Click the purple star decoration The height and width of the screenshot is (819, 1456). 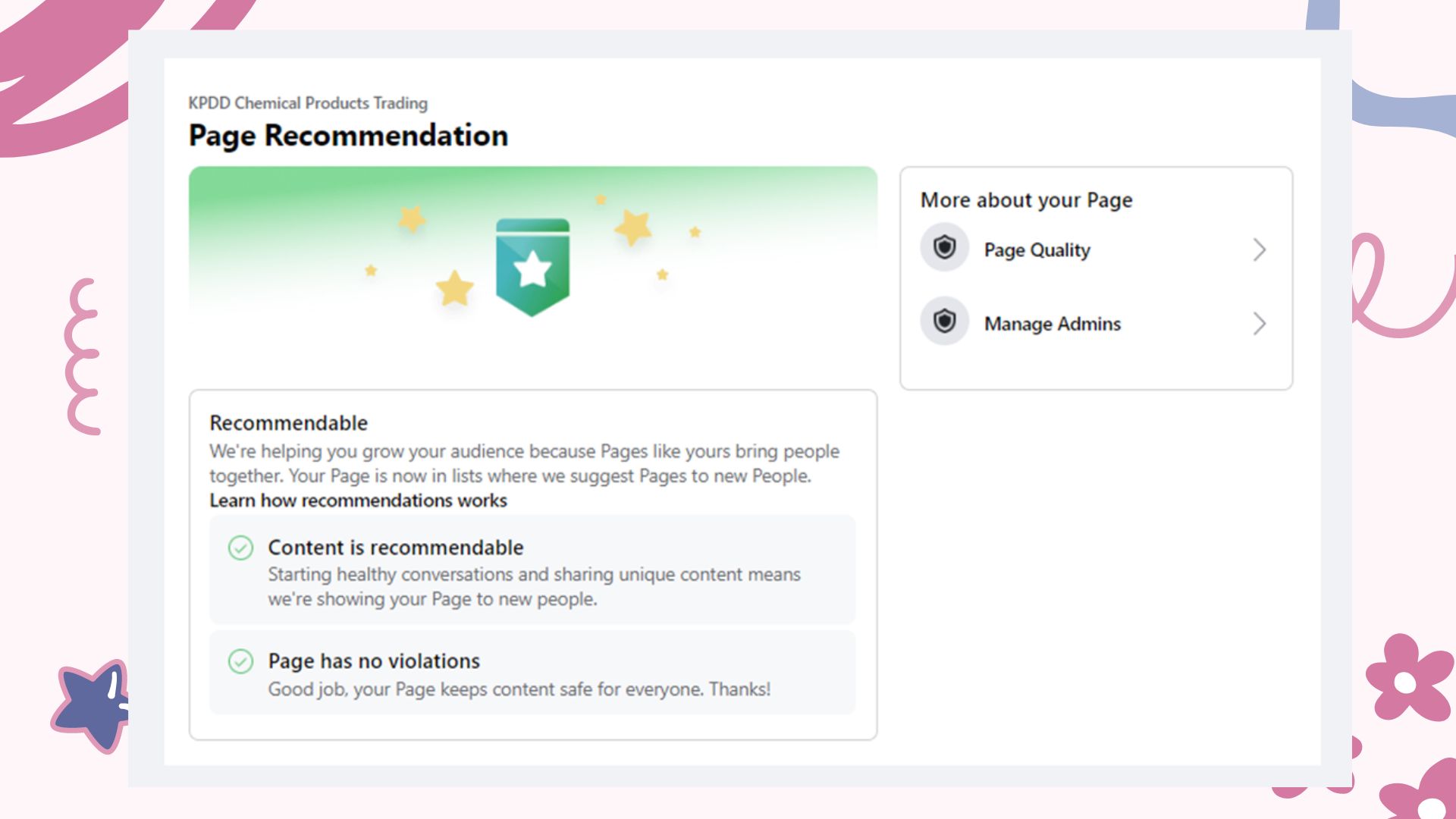pyautogui.click(x=92, y=704)
